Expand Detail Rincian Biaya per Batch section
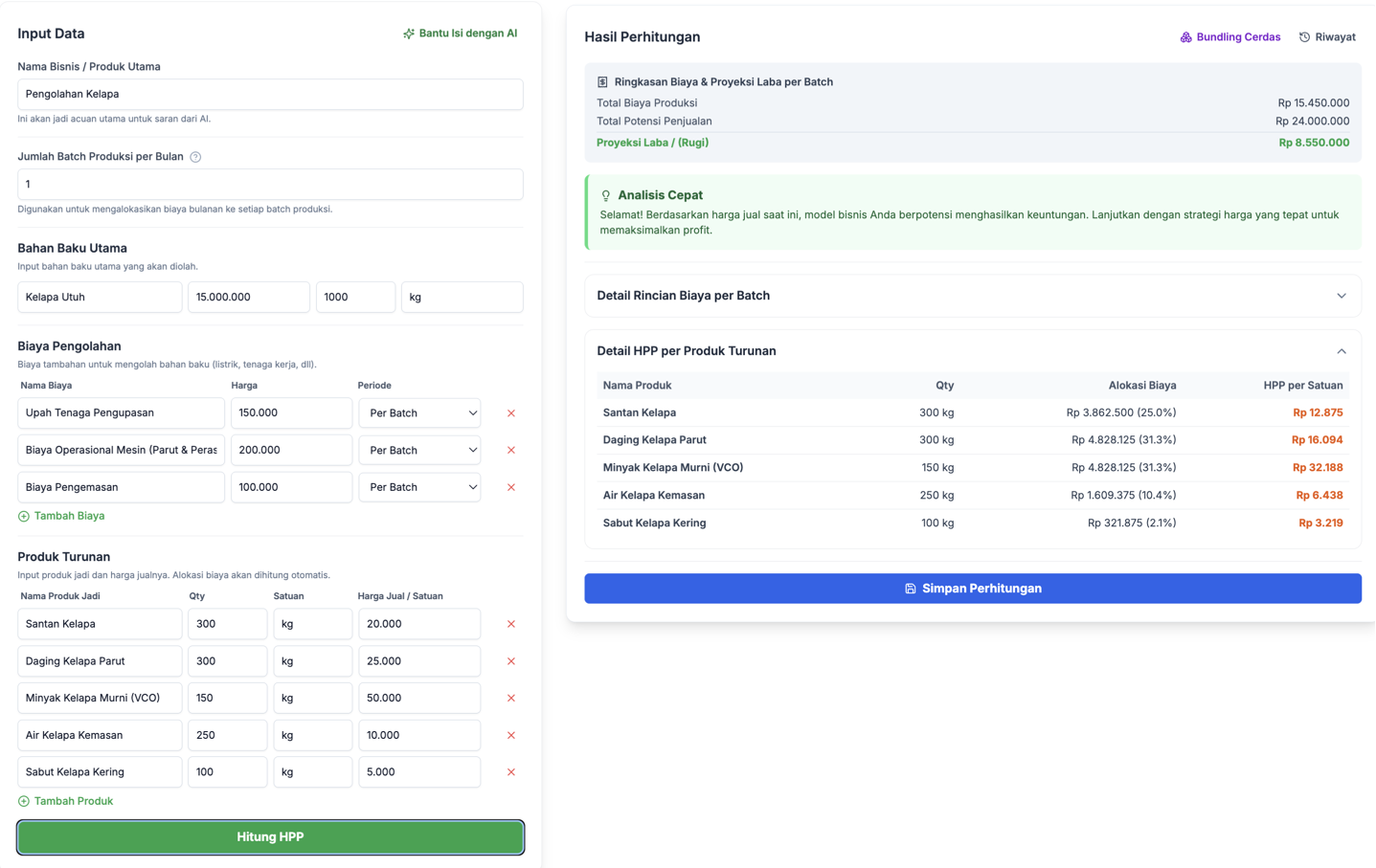The image size is (1376, 868). coord(972,296)
